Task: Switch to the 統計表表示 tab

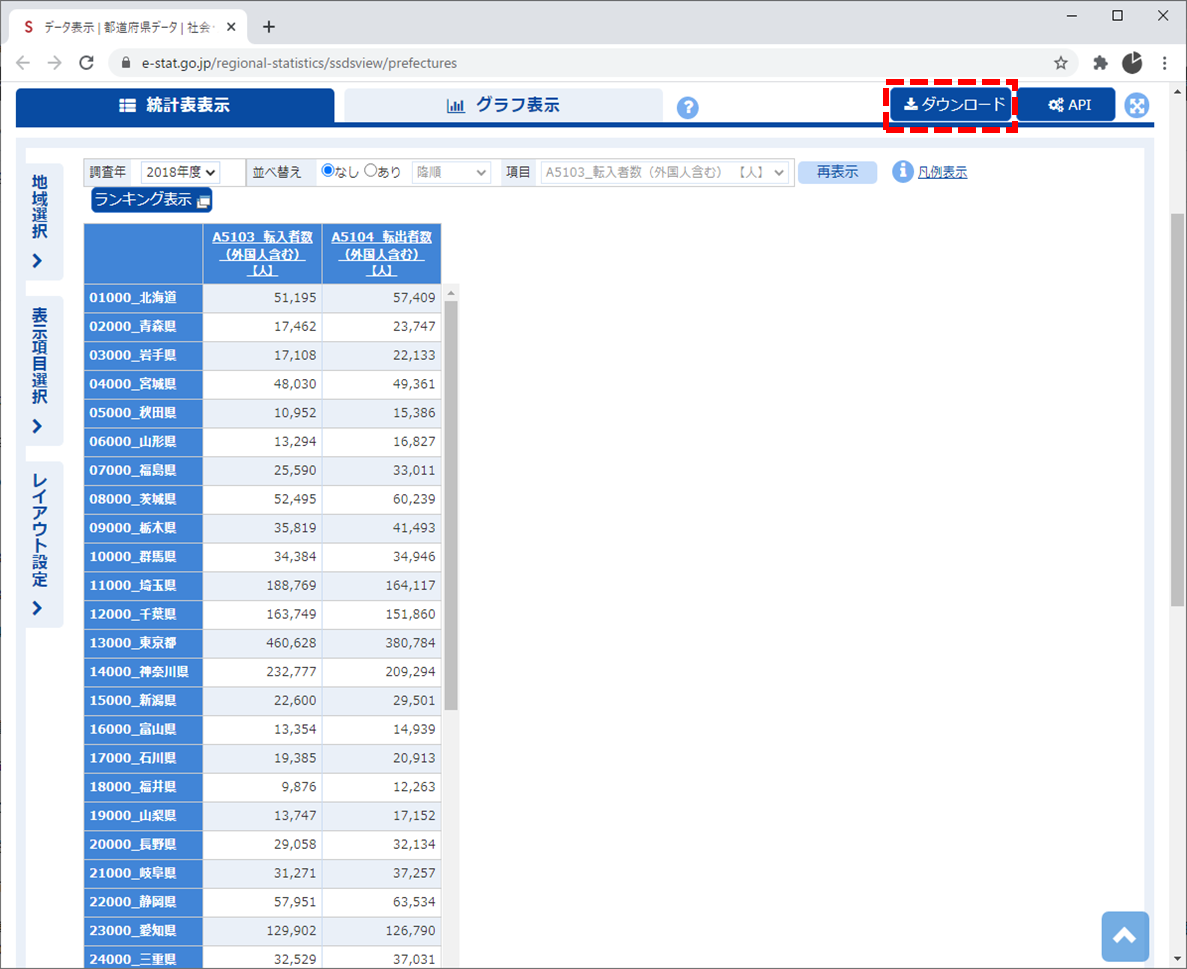Action: [x=175, y=105]
